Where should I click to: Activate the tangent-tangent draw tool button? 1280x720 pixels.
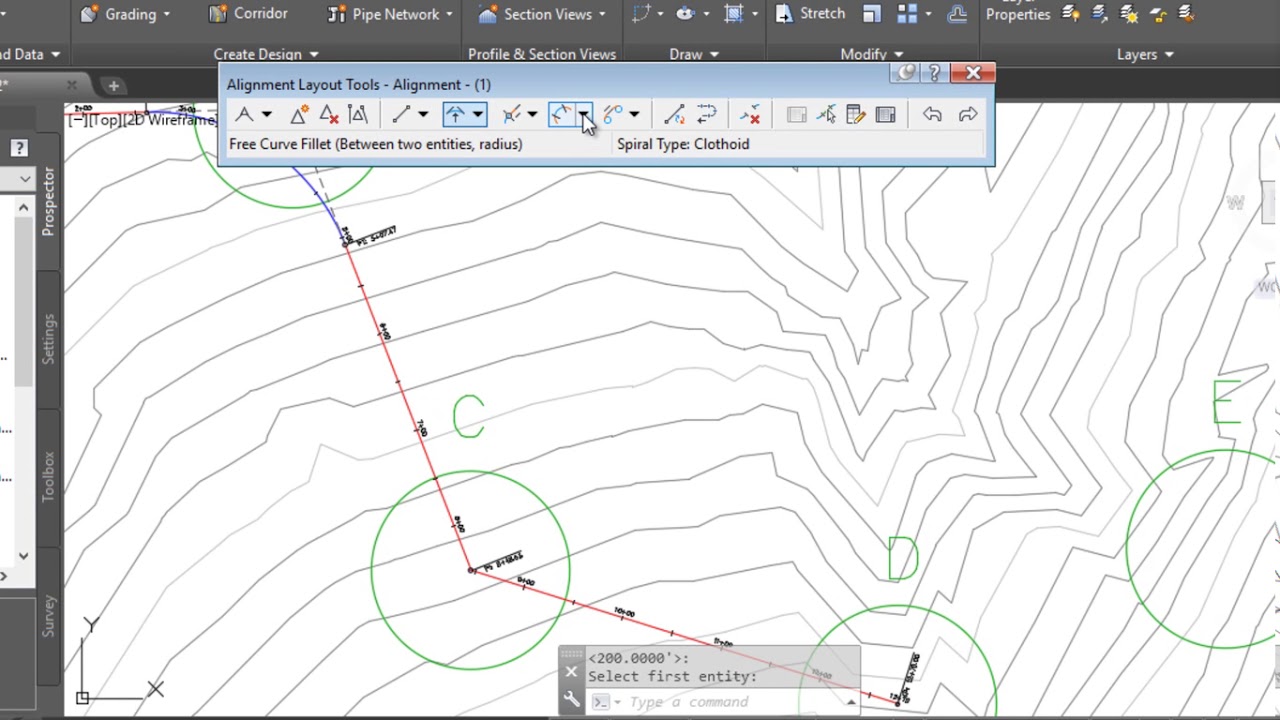(x=245, y=115)
